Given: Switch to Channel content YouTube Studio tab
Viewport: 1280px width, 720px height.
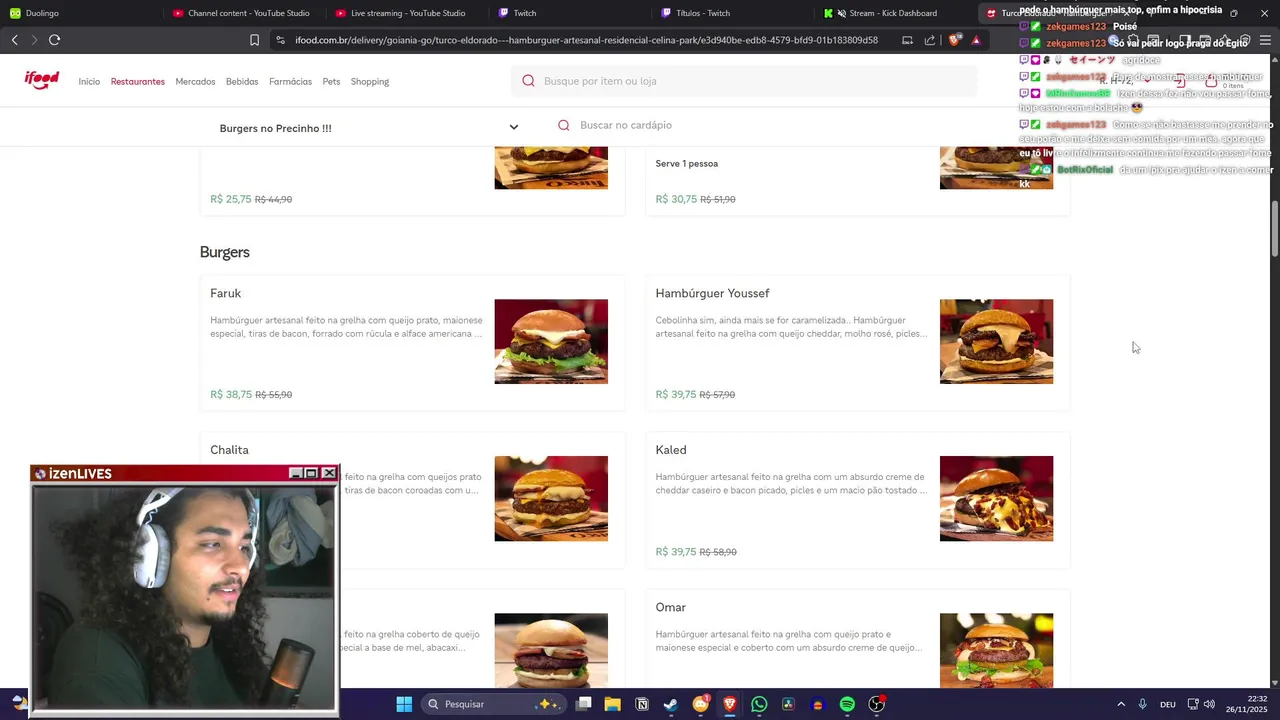Looking at the screenshot, I should (241, 13).
